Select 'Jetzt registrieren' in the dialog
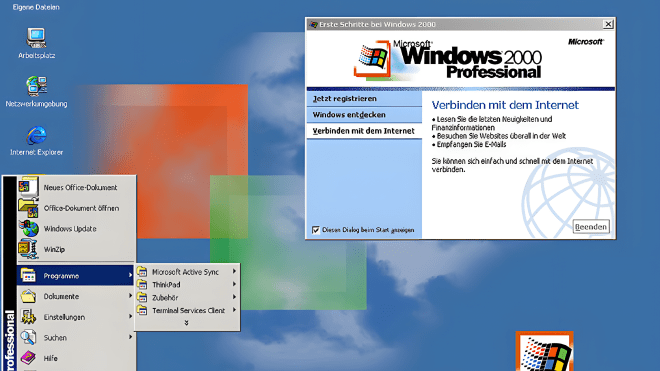The height and width of the screenshot is (371, 660). (x=364, y=99)
